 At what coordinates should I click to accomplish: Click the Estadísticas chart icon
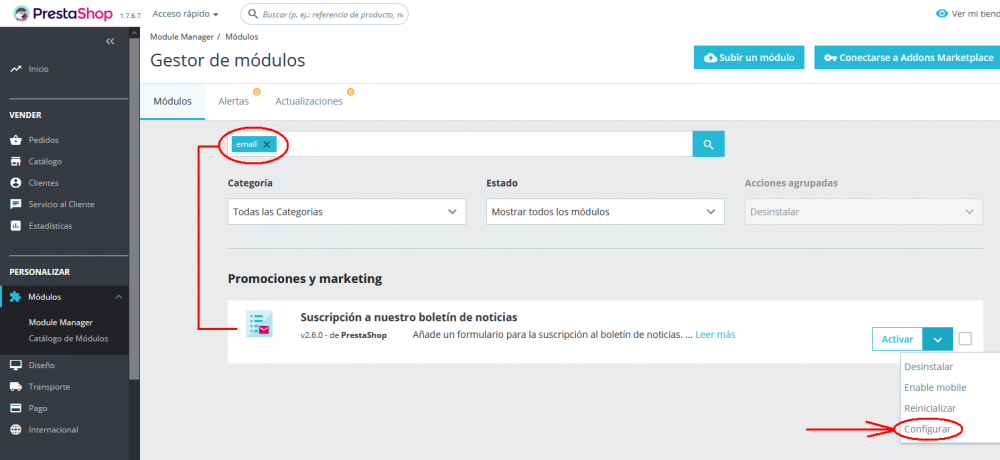tap(16, 226)
